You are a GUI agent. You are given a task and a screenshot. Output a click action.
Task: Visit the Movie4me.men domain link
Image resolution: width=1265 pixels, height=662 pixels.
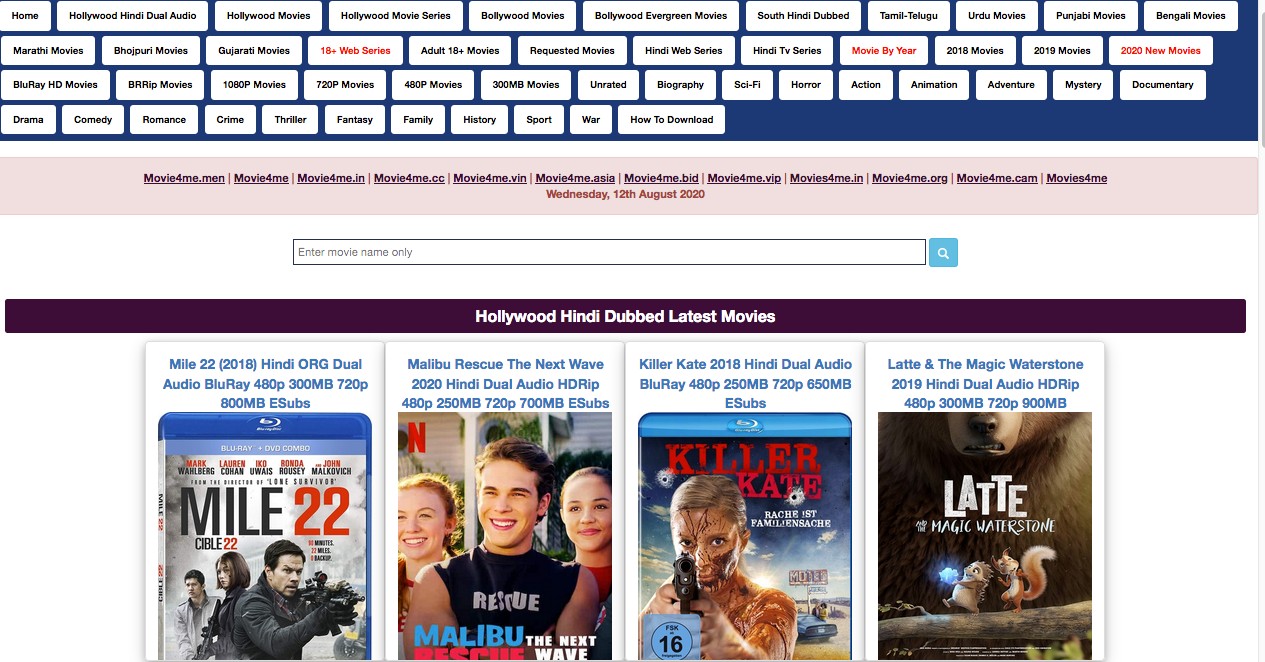184,178
